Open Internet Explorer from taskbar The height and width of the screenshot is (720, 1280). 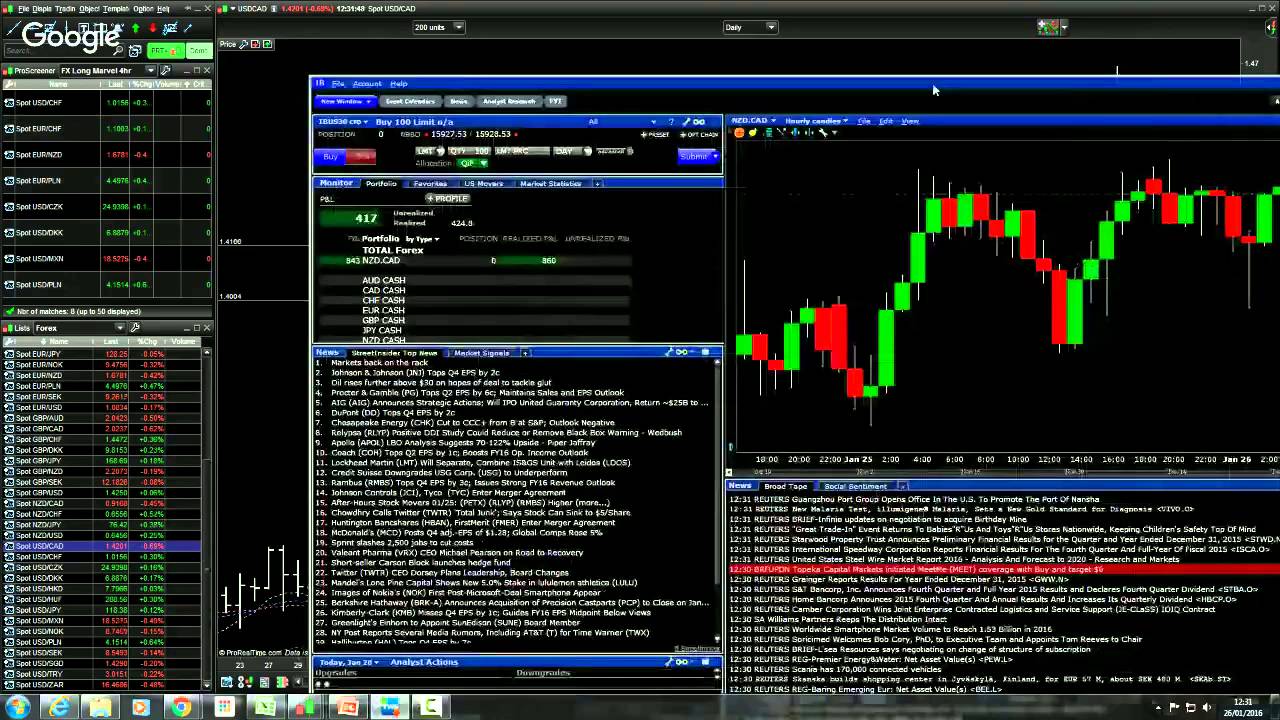point(60,707)
